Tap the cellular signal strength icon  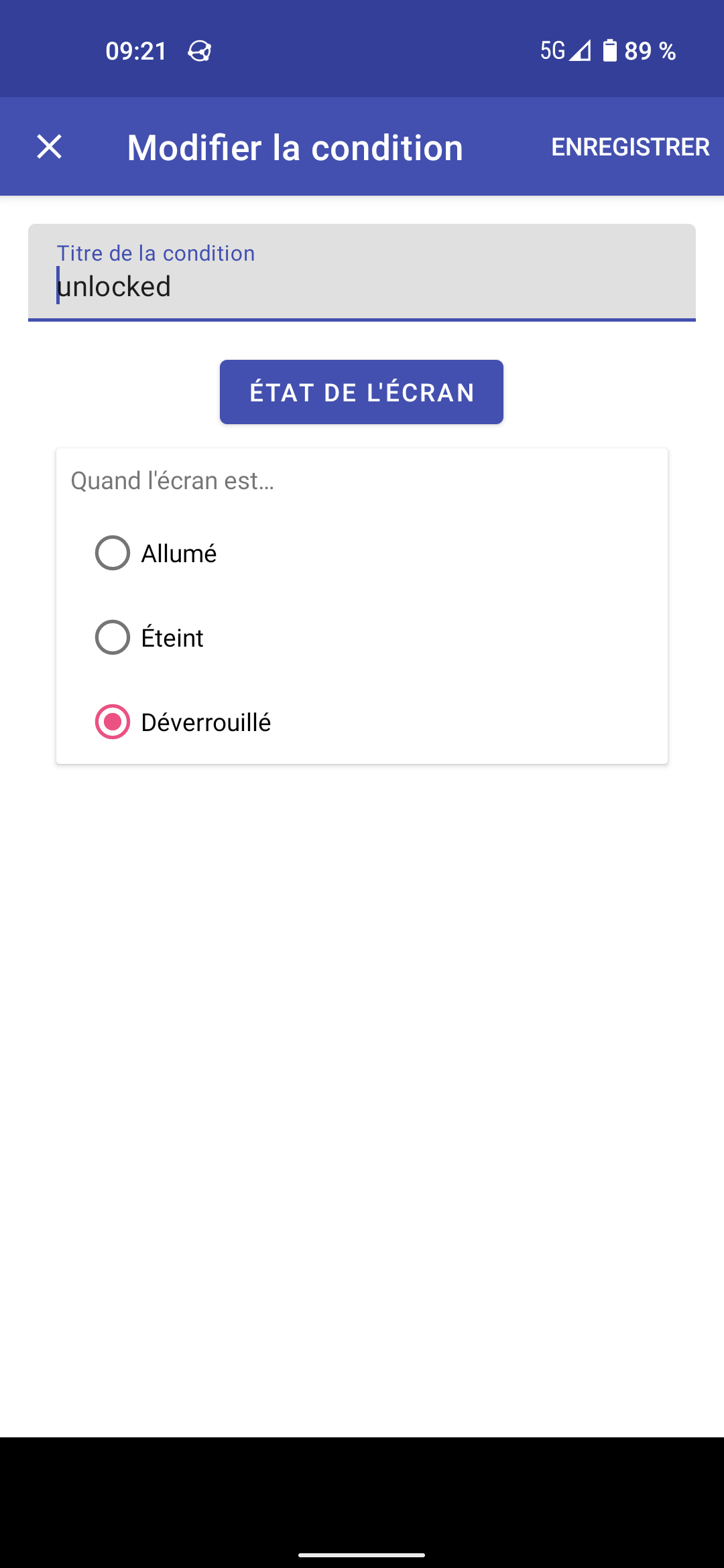[581, 51]
